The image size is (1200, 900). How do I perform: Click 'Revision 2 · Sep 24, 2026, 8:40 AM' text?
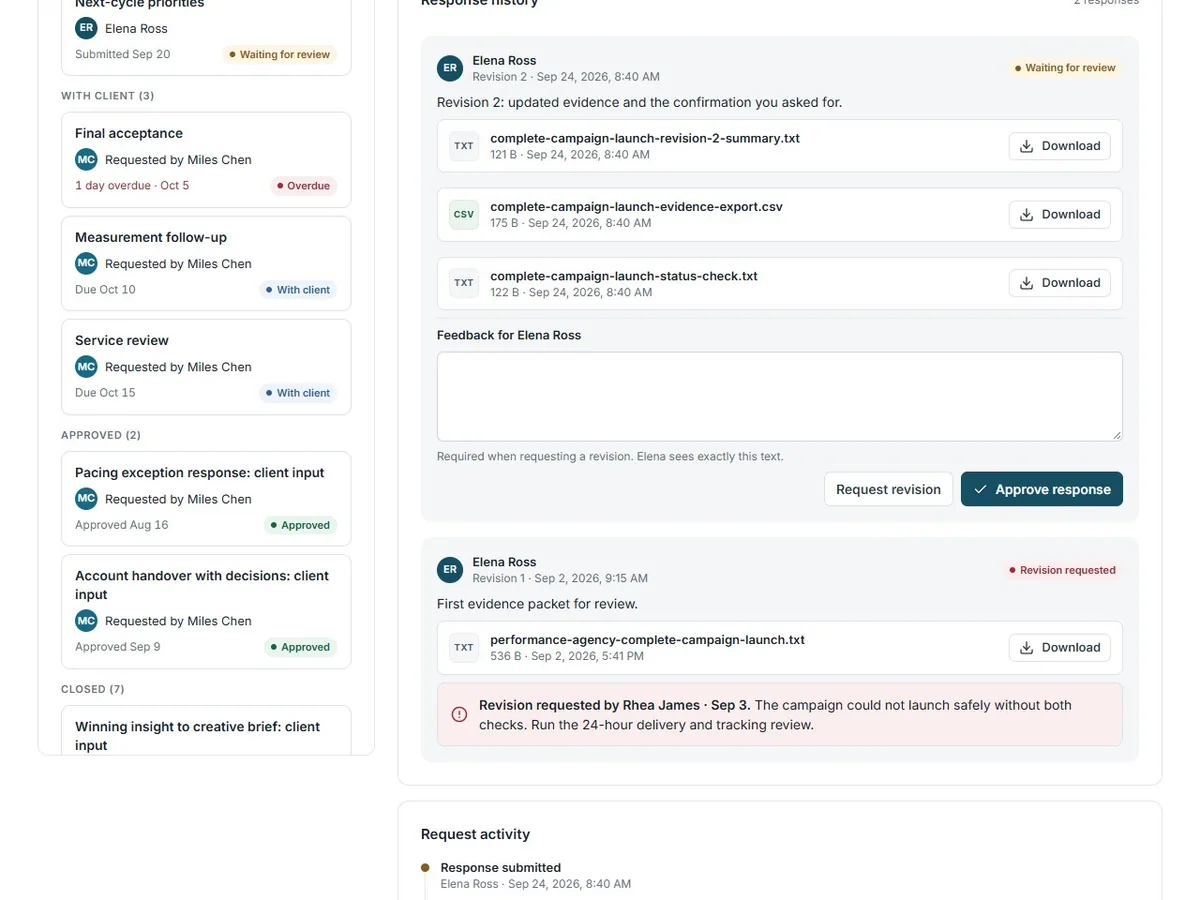tap(566, 77)
